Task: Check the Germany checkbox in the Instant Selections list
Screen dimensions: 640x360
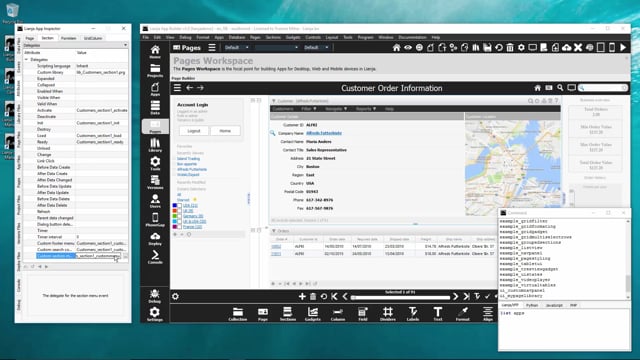Action: 179,216
